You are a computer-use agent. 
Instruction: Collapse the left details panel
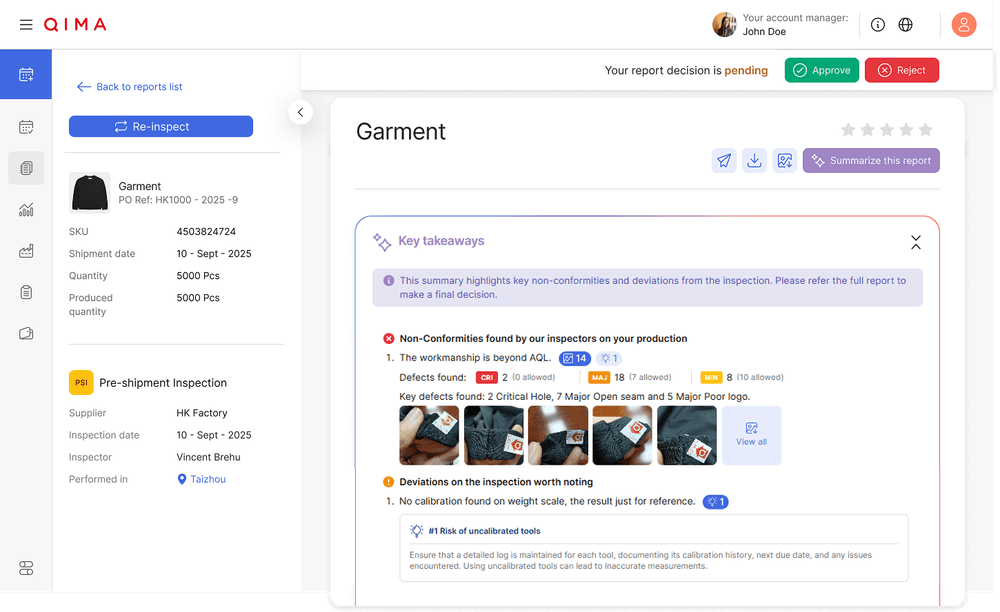point(301,112)
